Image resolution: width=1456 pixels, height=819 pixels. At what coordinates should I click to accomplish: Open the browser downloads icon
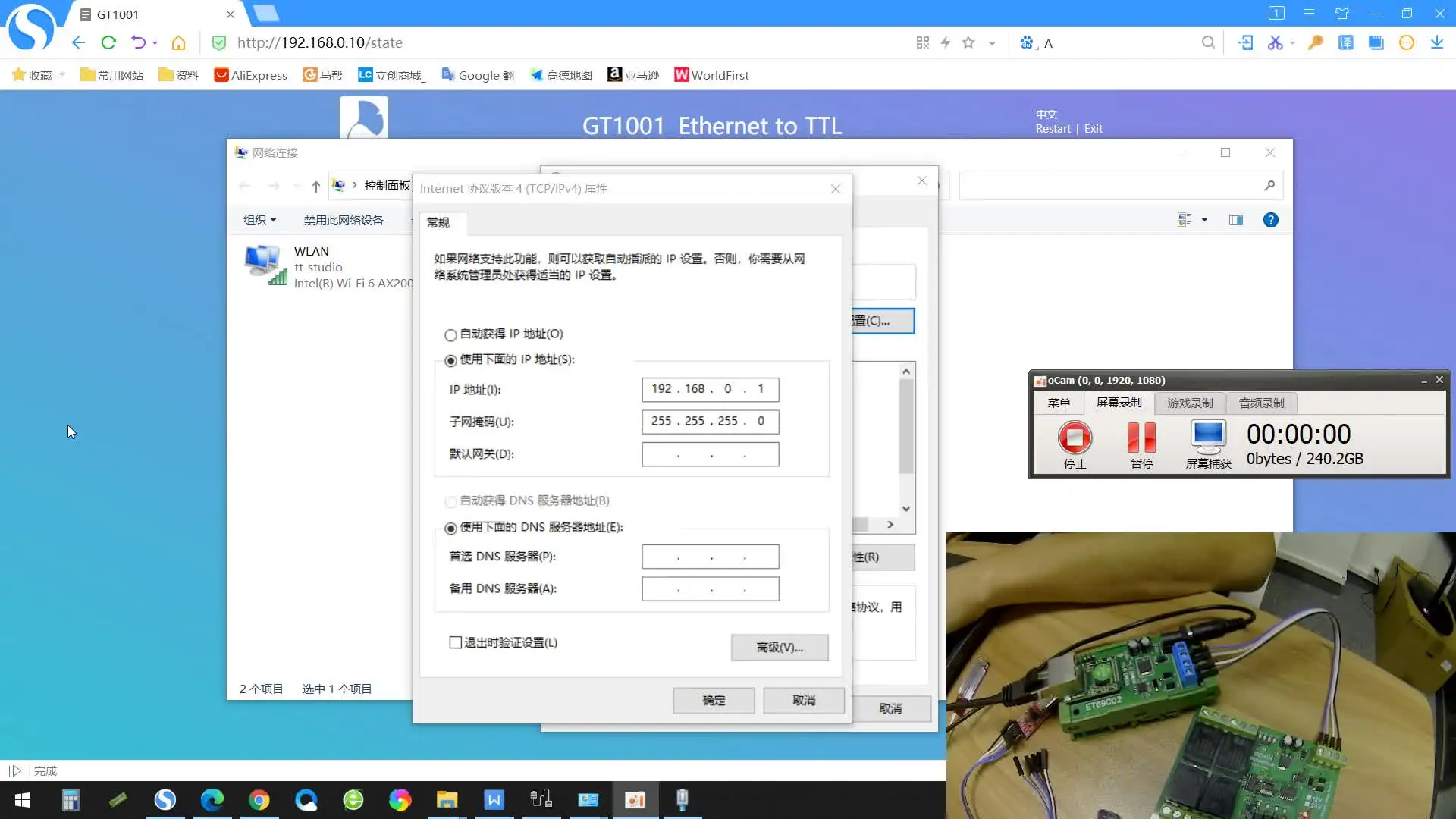point(1436,43)
